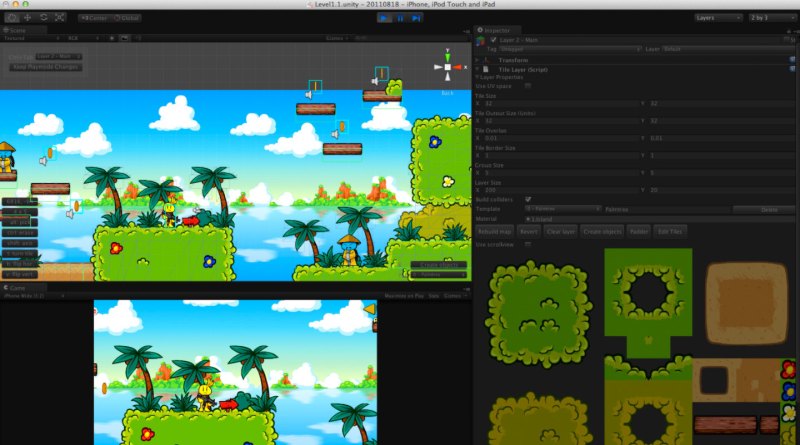Collapse the Layer Properties foldout
This screenshot has width=800, height=445.
(478, 78)
